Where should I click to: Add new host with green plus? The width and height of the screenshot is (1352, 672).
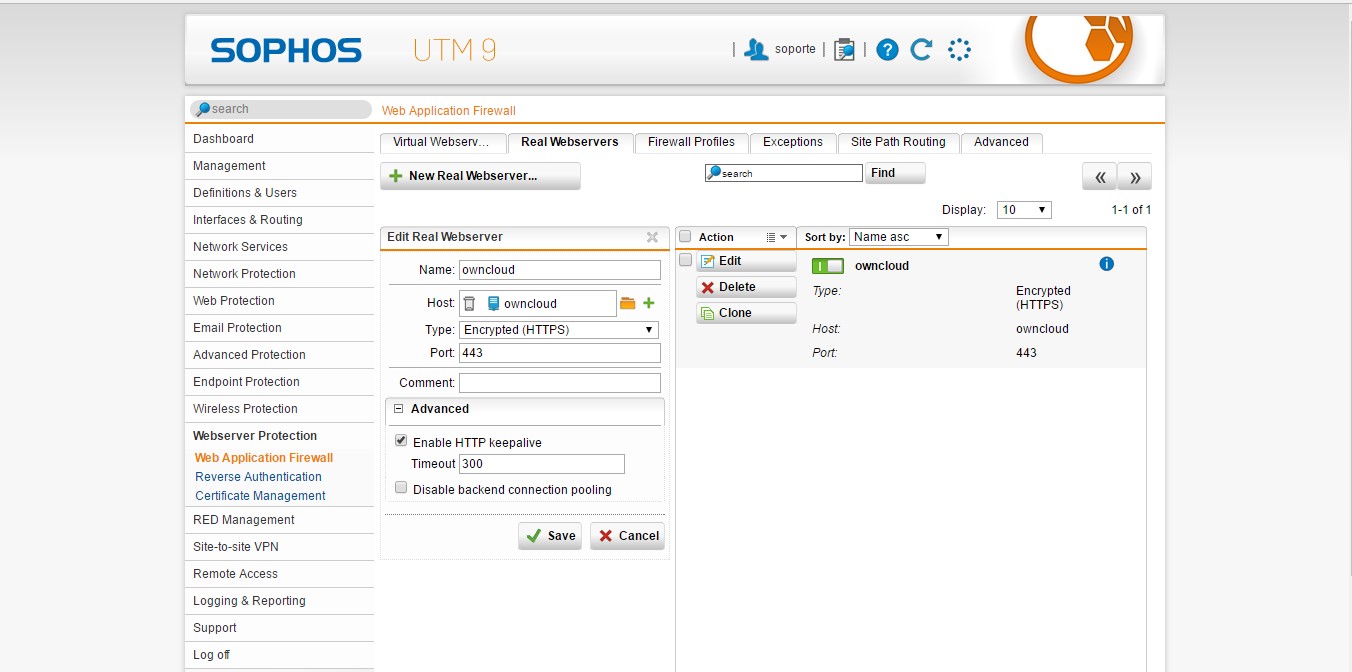click(648, 303)
